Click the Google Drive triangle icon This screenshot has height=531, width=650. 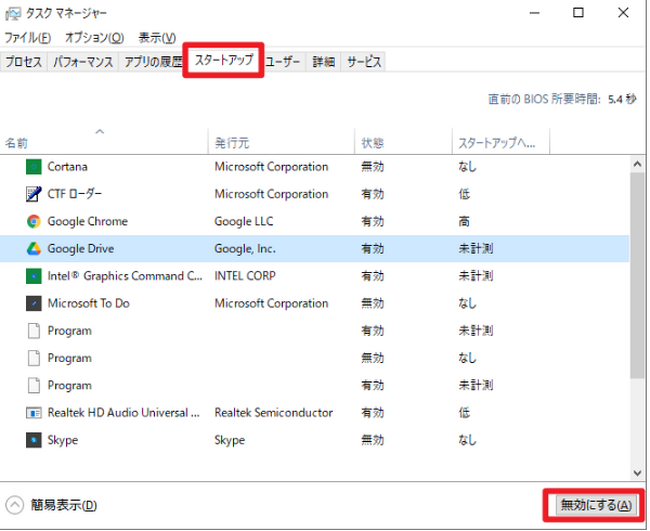[34, 249]
